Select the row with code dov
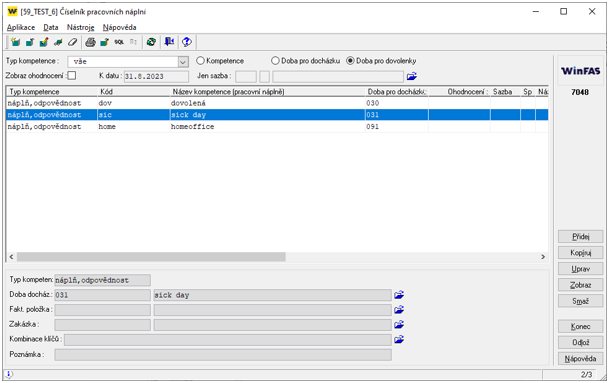Screen dimensions: 609x383 click(278, 103)
